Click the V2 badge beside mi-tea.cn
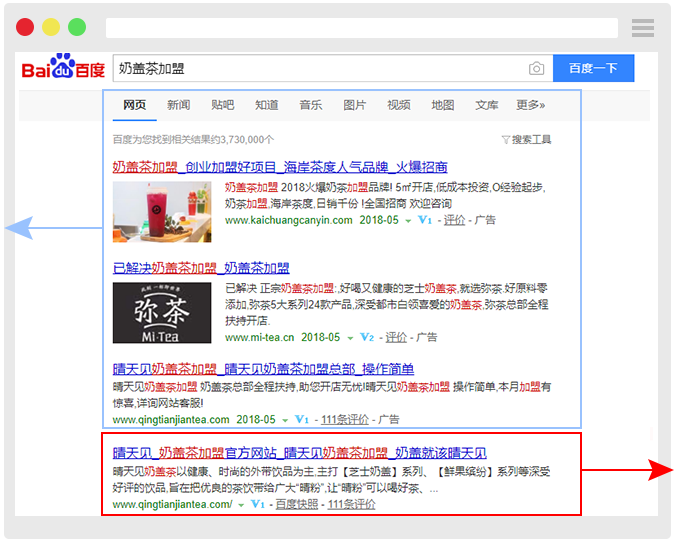Image resolution: width=676 pixels, height=540 pixels. point(367,338)
